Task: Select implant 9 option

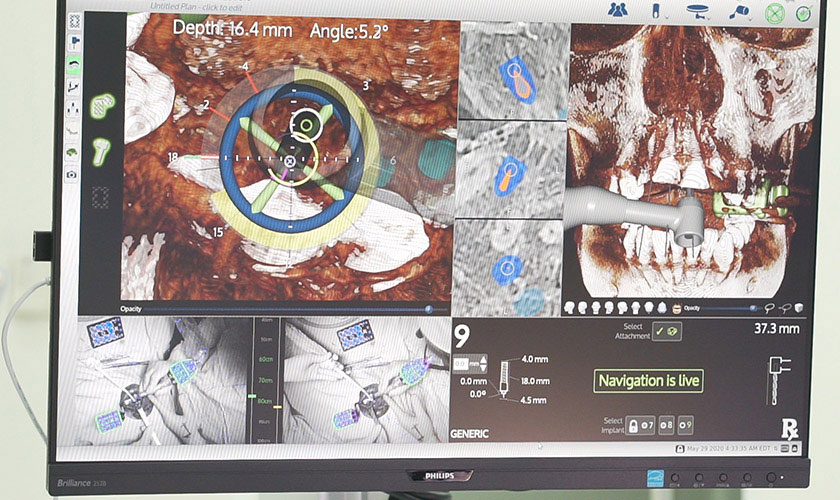Action: coord(687,427)
